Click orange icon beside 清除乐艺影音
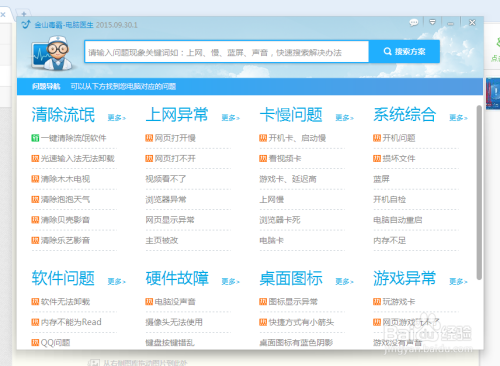Viewport: 500px width, 366px height. click(x=35, y=240)
